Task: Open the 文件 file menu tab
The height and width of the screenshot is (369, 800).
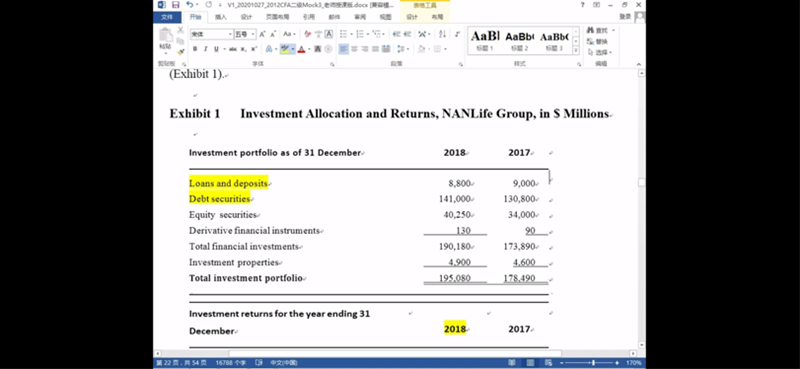Action: pos(166,17)
